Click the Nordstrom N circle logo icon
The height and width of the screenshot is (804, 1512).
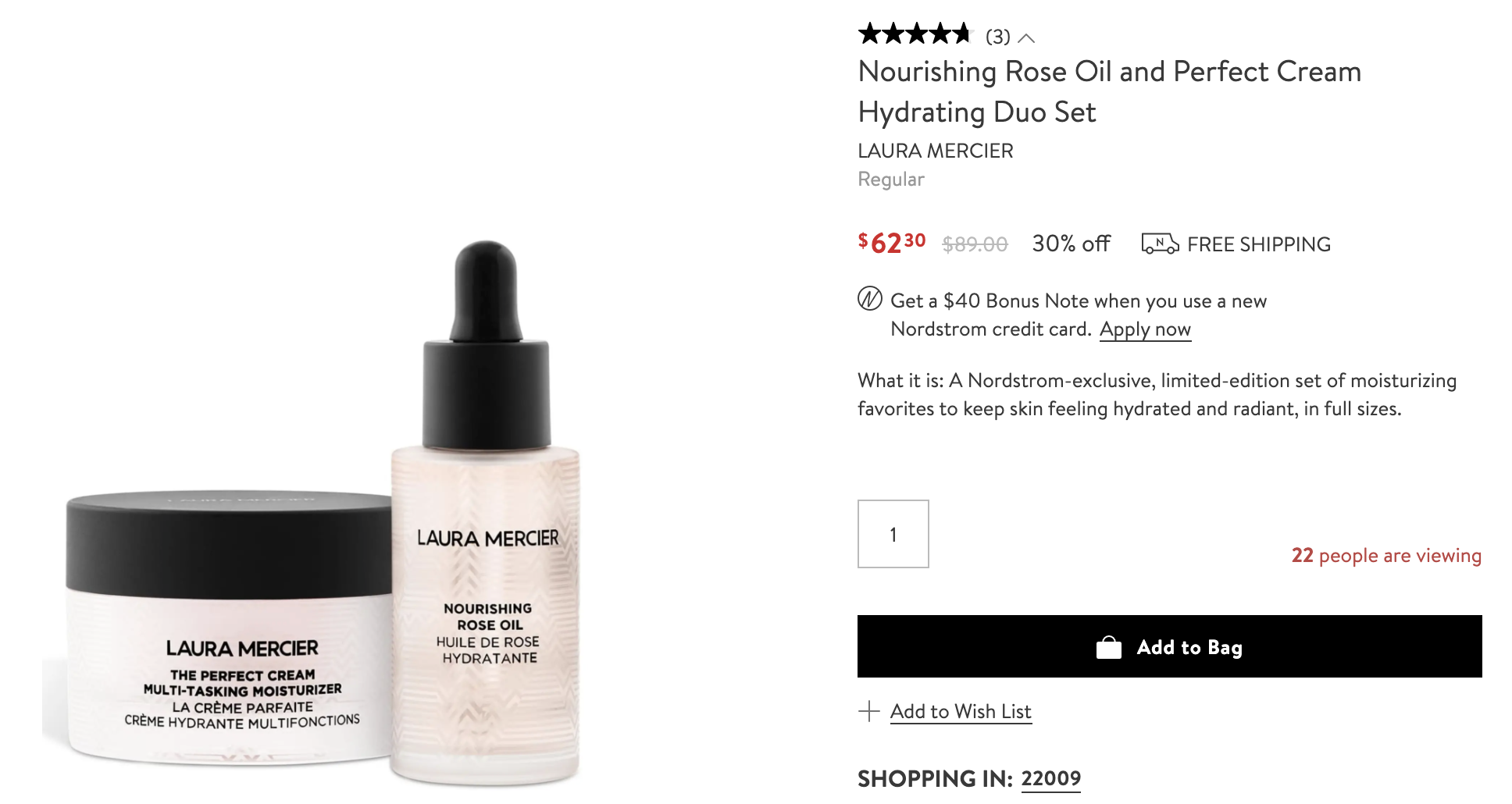pos(869,299)
